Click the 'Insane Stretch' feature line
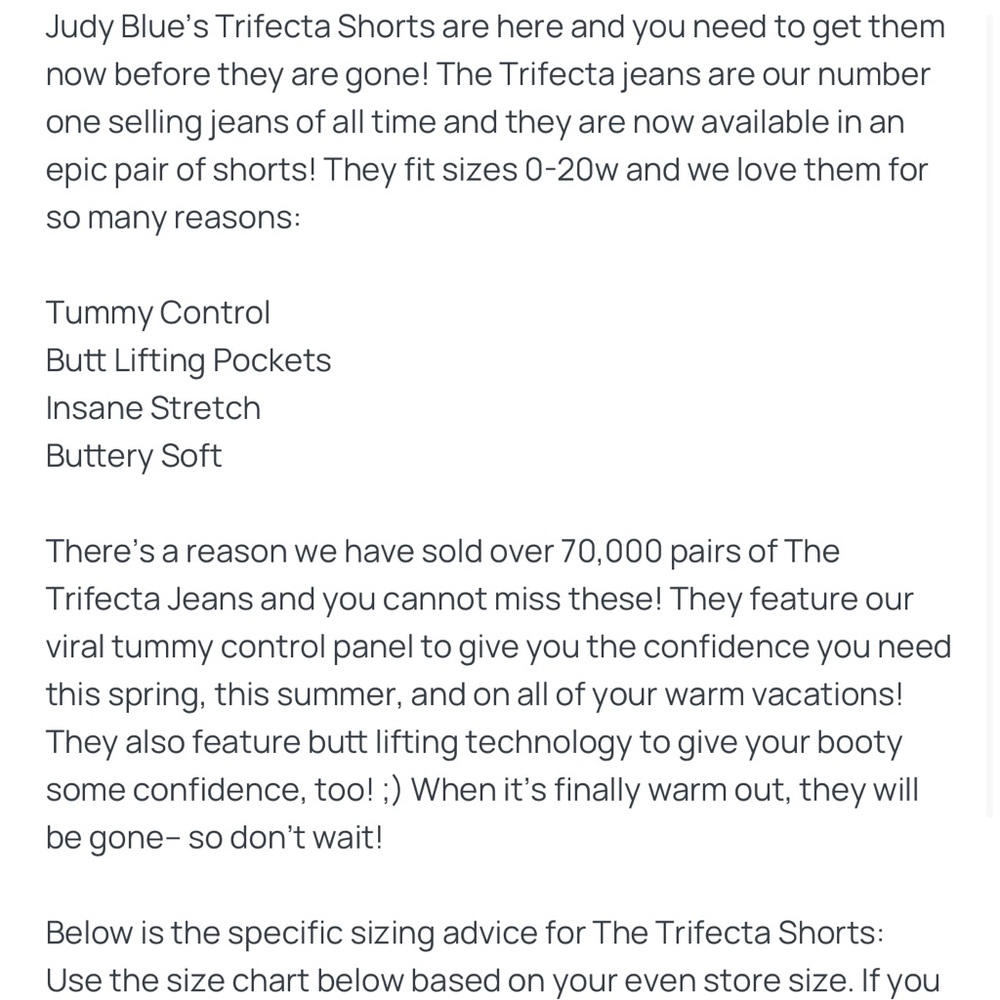This screenshot has width=1000, height=1000. coord(153,408)
